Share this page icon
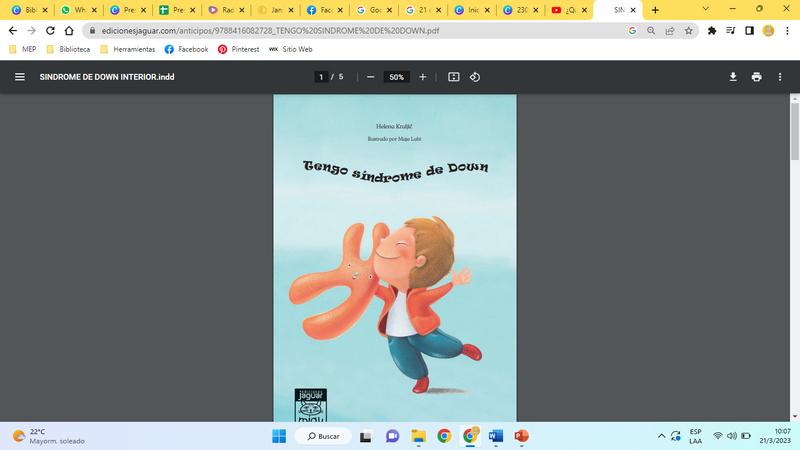Image resolution: width=800 pixels, height=450 pixels. (670, 31)
